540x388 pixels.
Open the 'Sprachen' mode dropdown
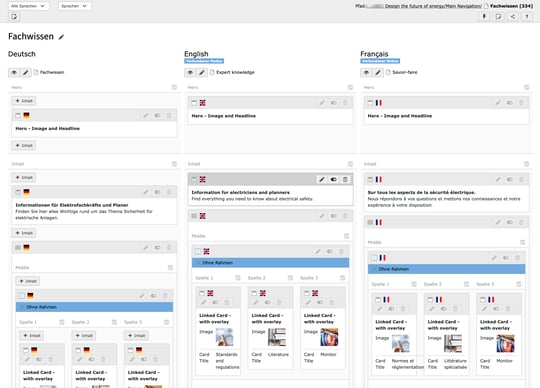pos(75,6)
